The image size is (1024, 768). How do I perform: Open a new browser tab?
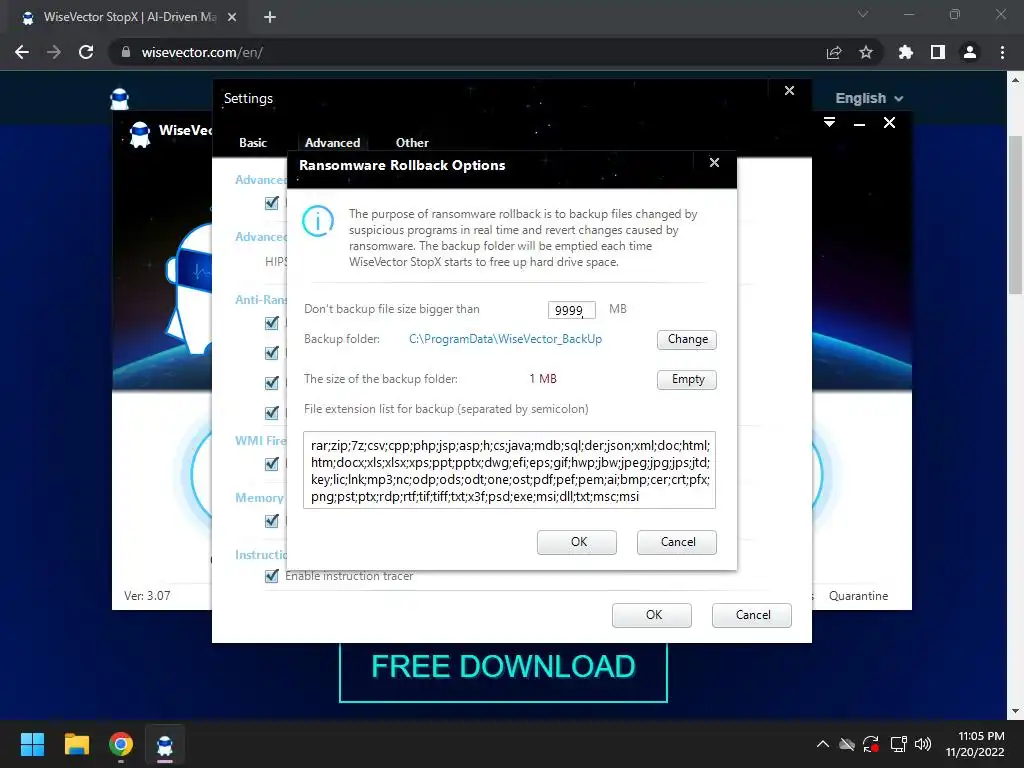(x=270, y=17)
